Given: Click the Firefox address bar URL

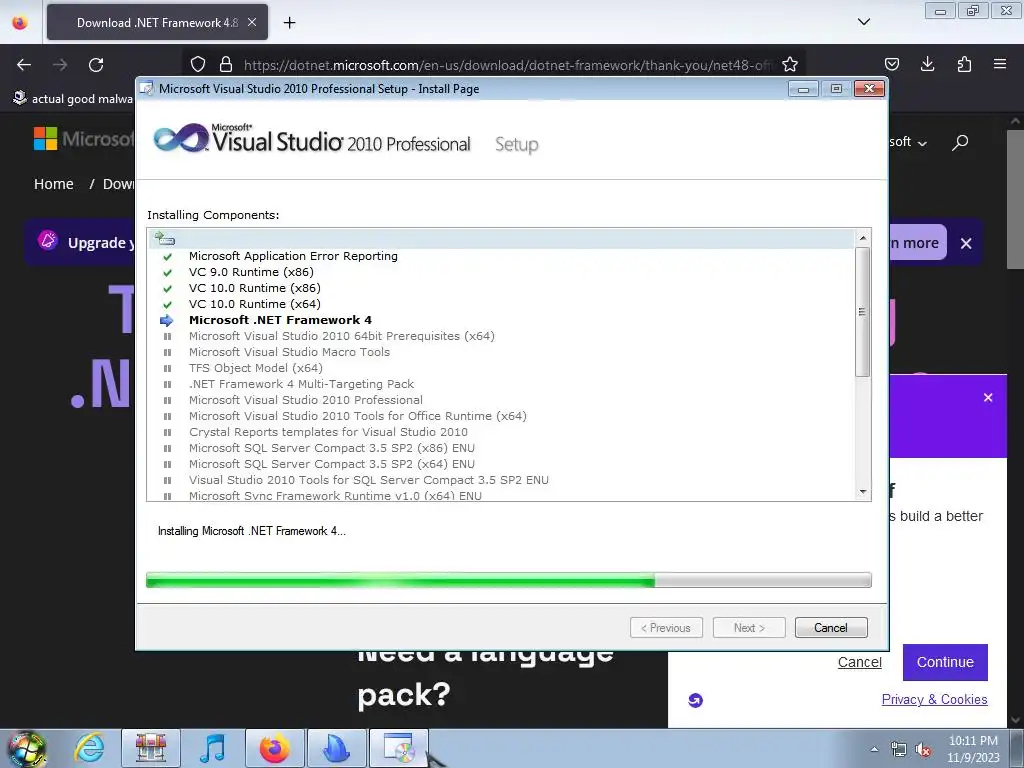Looking at the screenshot, I should click(x=506, y=65).
